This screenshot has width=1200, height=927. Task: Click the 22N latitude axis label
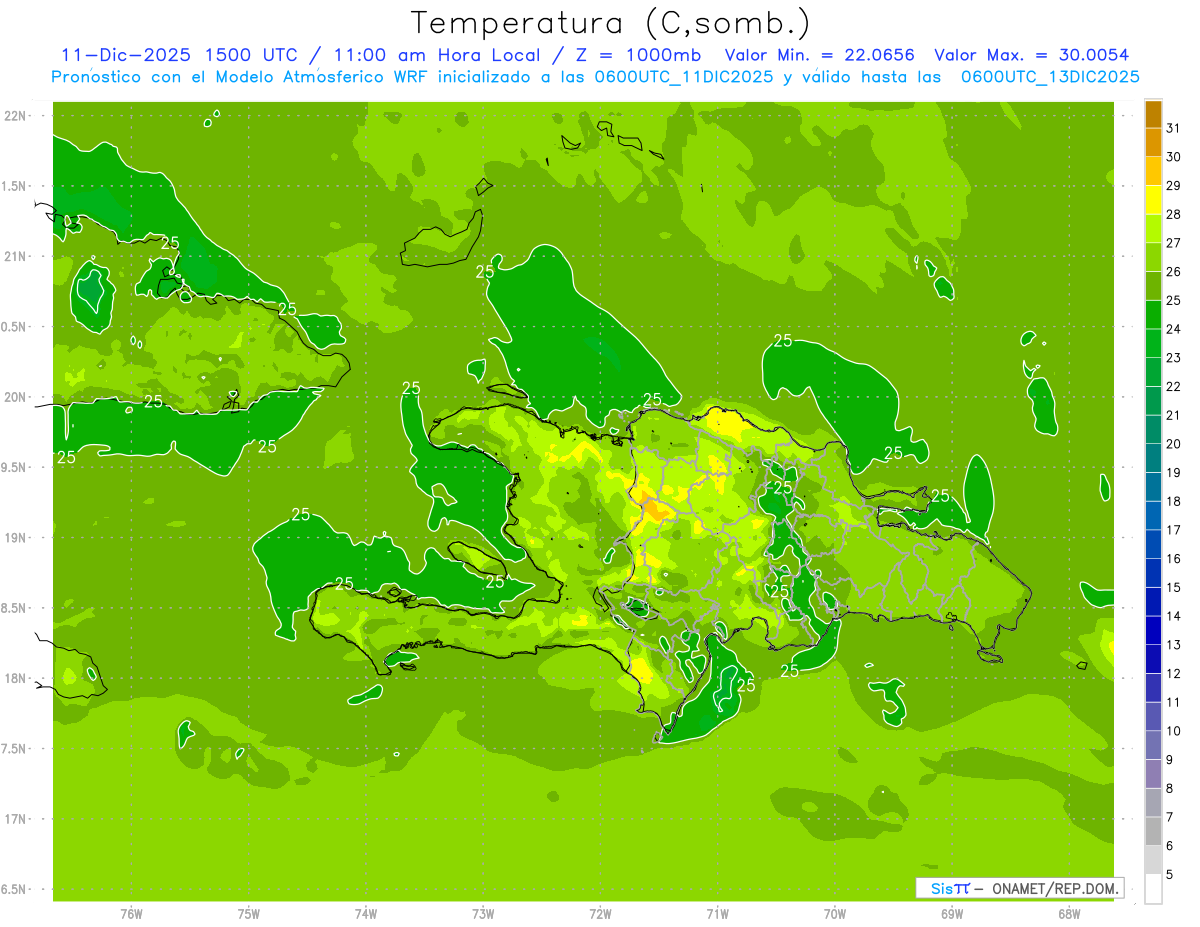15,116
